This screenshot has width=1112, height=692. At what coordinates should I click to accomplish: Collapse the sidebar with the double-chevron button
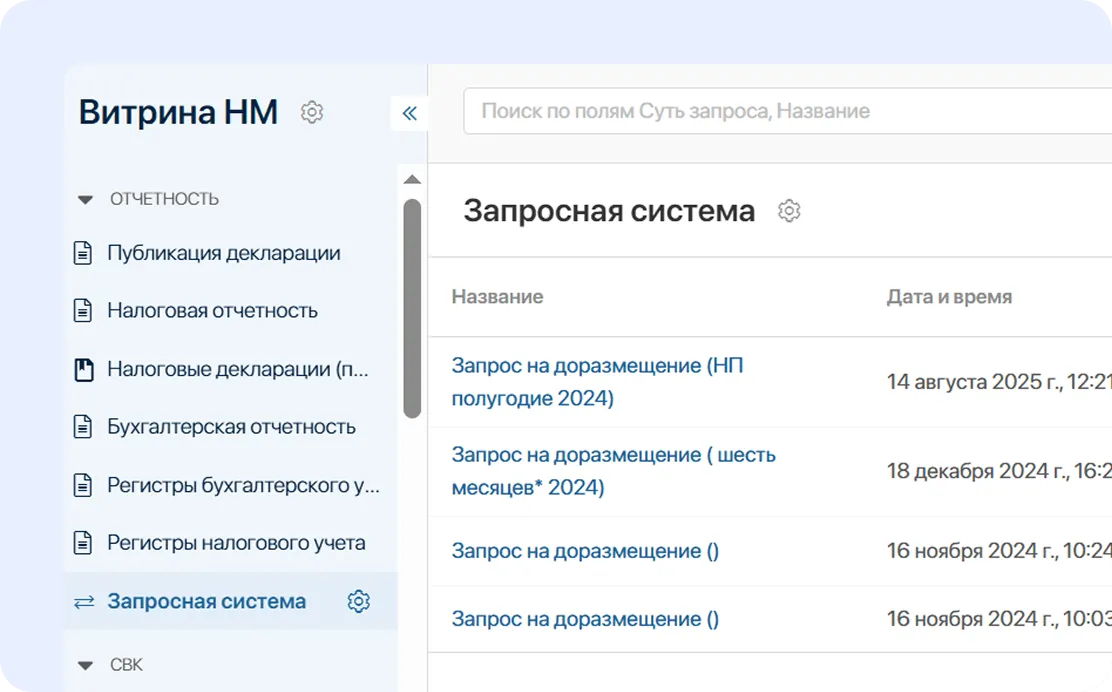pyautogui.click(x=409, y=113)
